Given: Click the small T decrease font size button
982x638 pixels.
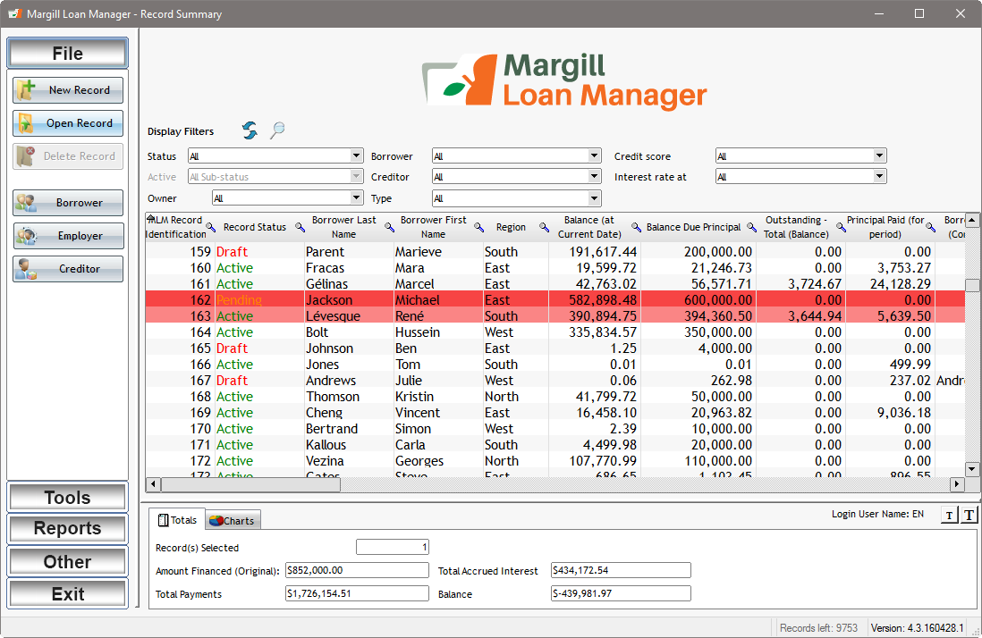Looking at the screenshot, I should (949, 516).
